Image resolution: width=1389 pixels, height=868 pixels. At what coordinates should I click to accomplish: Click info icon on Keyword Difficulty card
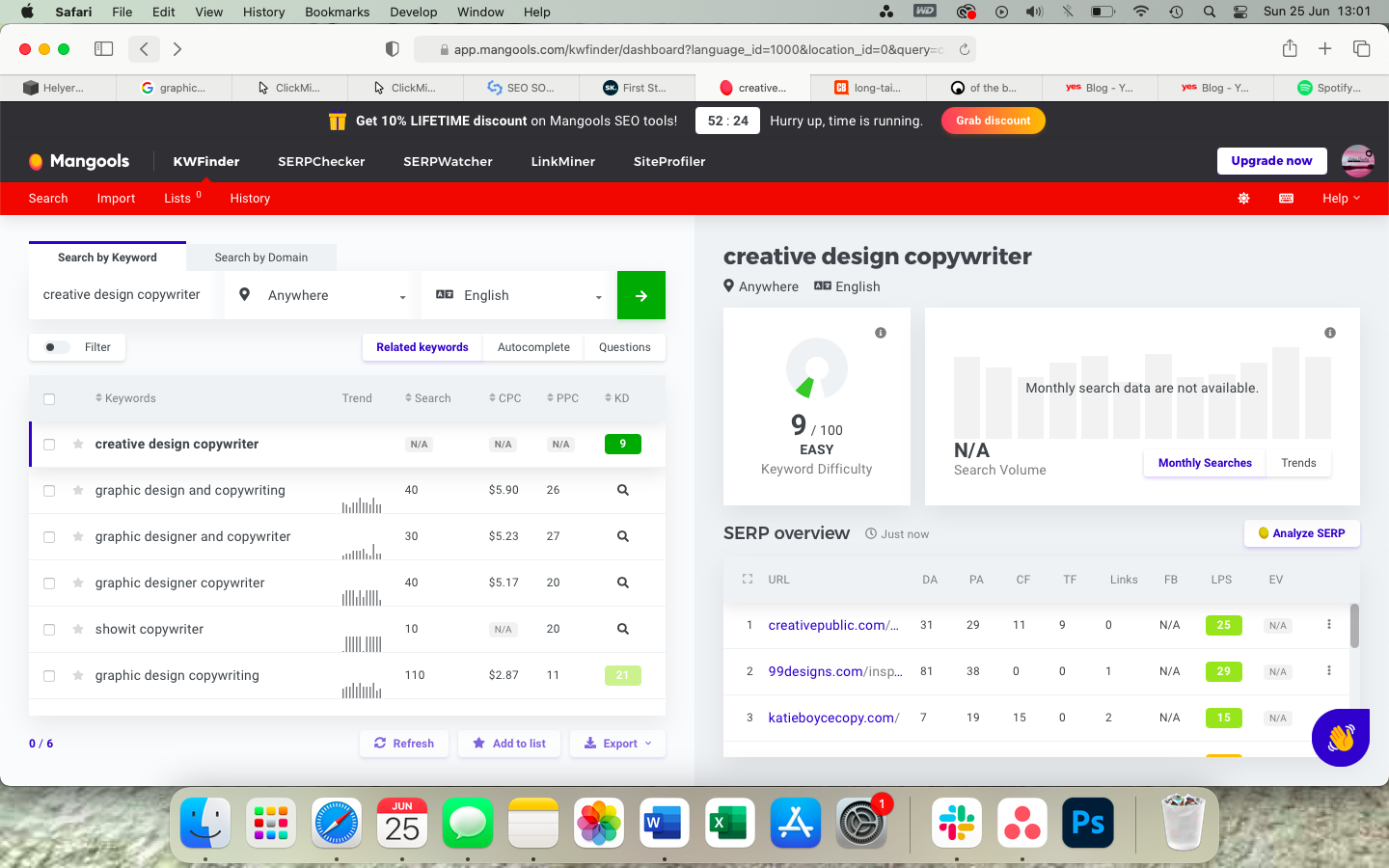coord(881,333)
